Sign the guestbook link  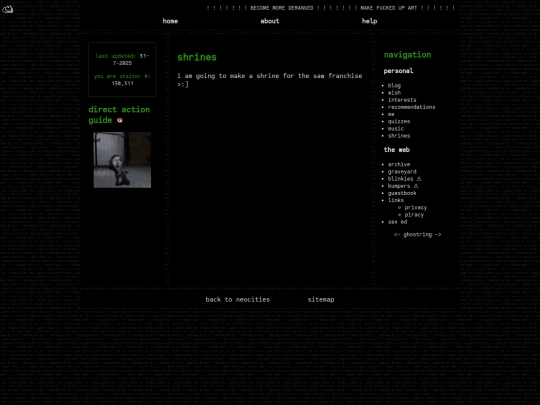click(x=402, y=193)
